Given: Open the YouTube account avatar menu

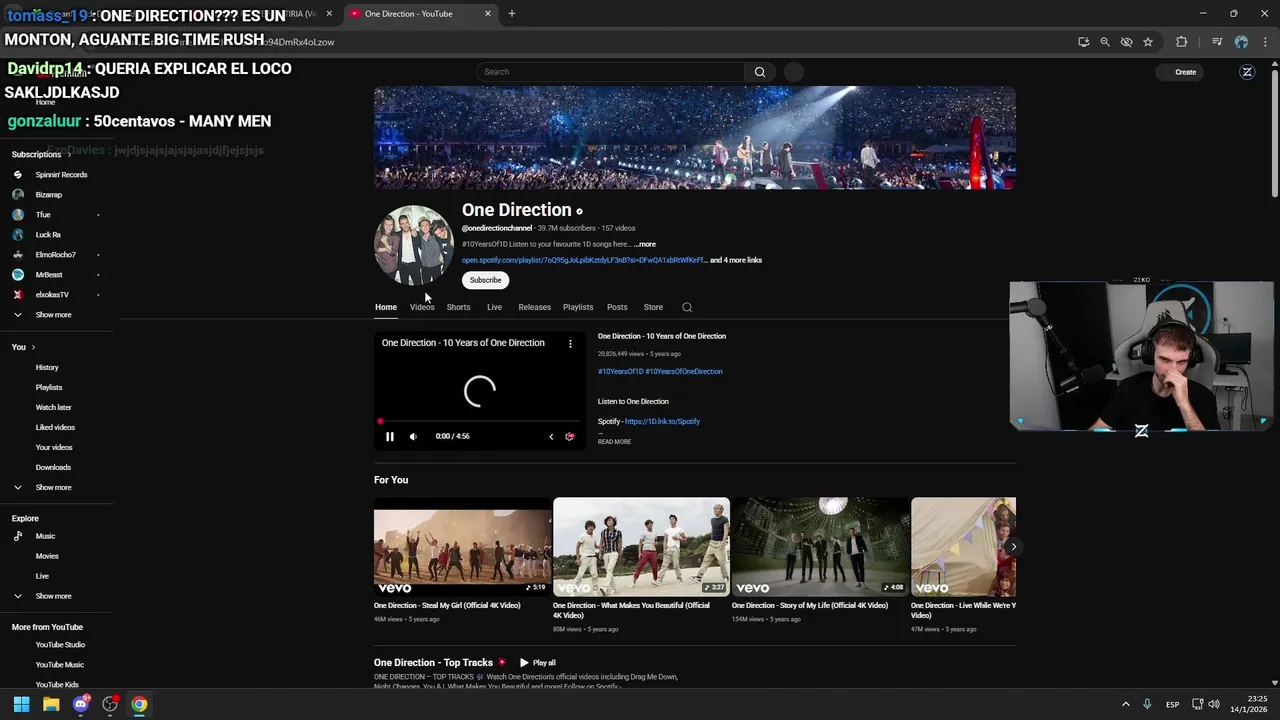Looking at the screenshot, I should pos(1247,72).
